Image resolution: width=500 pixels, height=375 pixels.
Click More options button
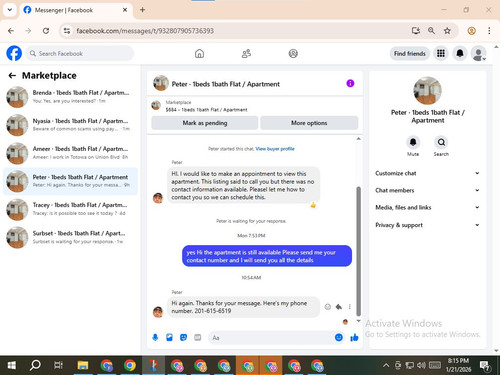tap(309, 123)
